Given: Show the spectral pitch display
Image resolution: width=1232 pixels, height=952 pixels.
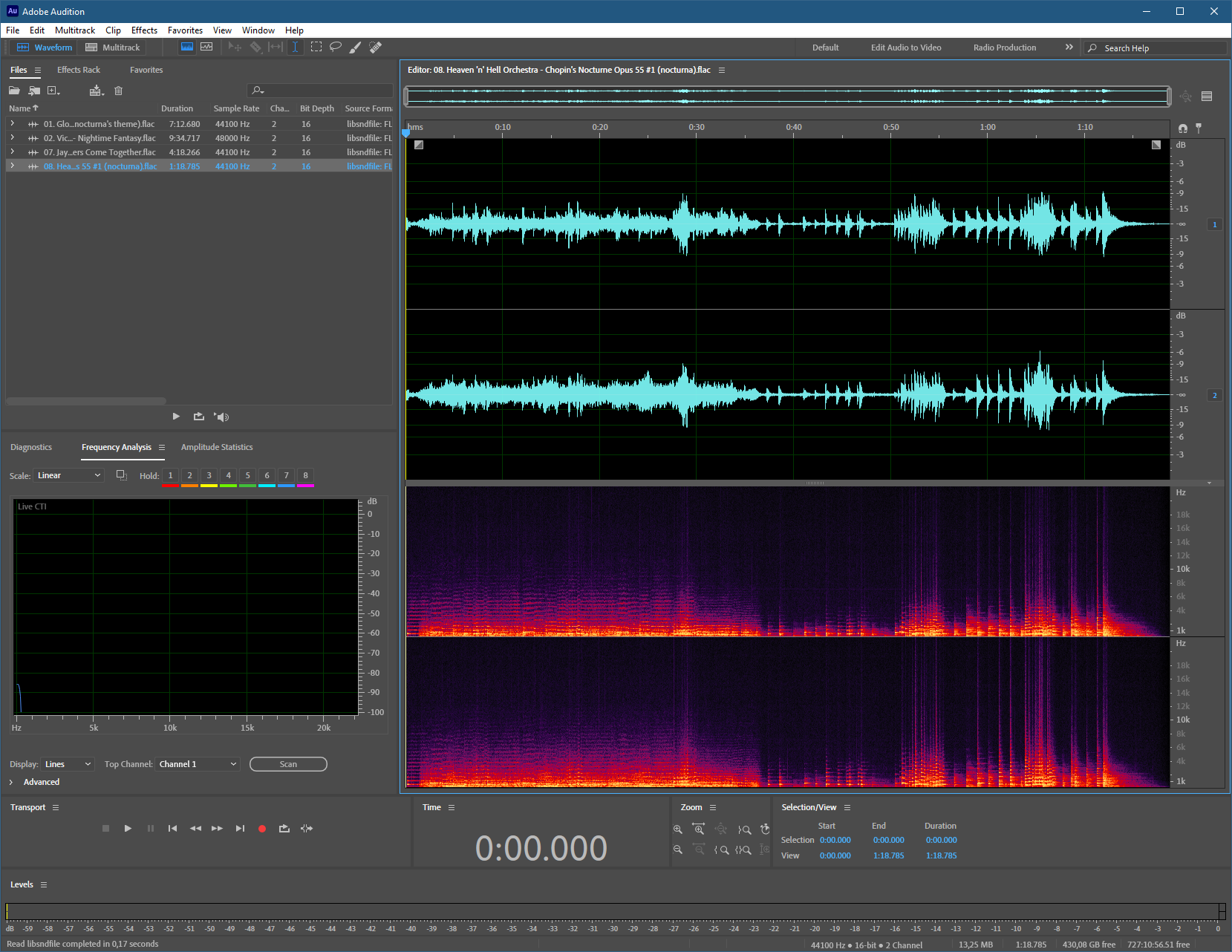Looking at the screenshot, I should coord(206,47).
